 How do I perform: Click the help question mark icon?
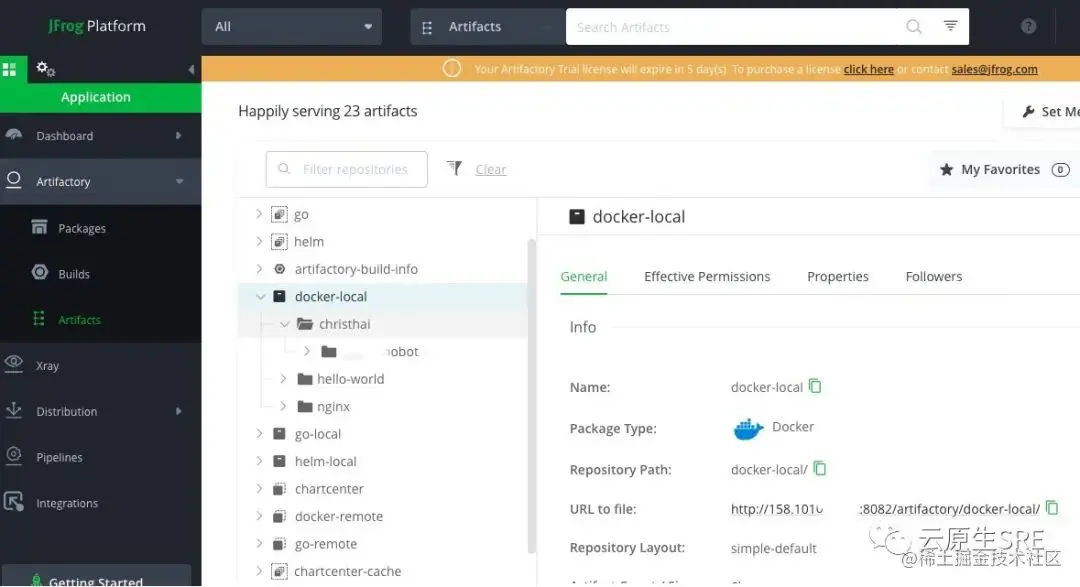1028,27
